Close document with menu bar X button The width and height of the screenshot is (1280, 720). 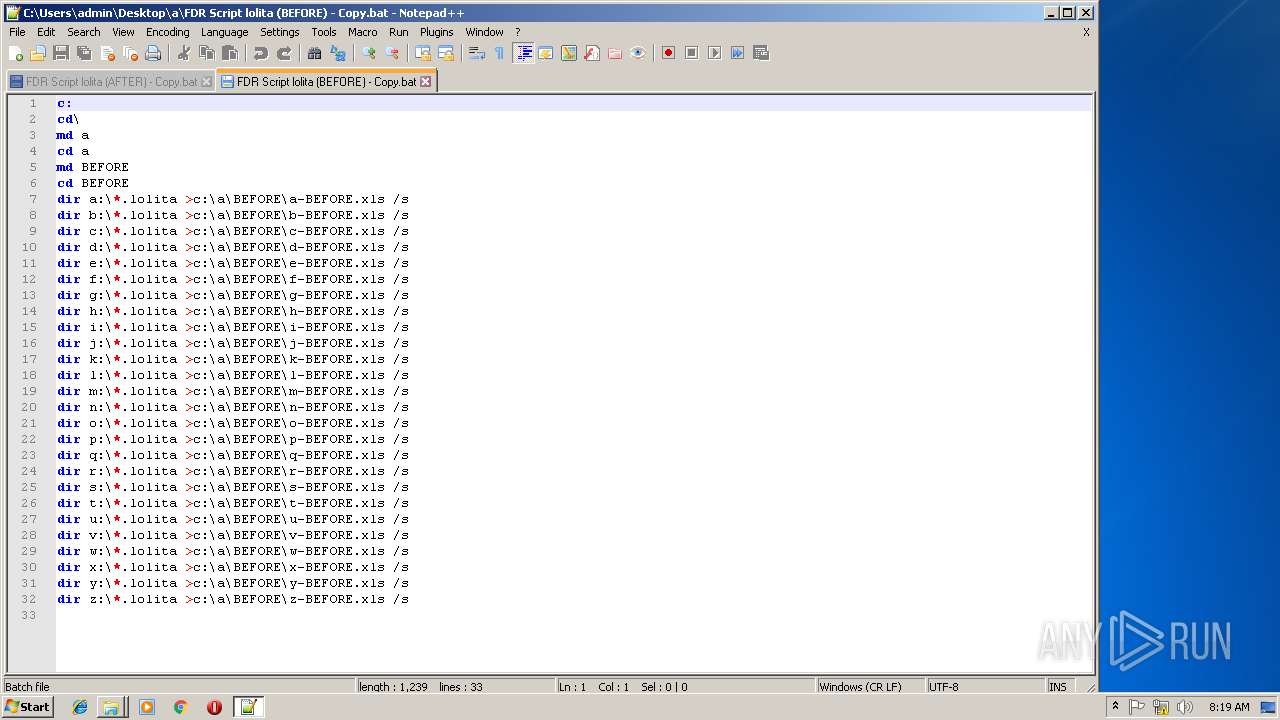[x=1086, y=32]
